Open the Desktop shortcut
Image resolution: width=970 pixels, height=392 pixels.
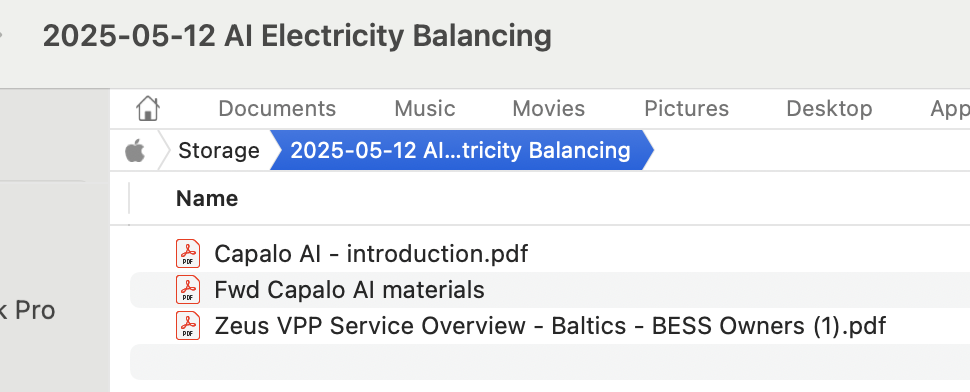[830, 108]
